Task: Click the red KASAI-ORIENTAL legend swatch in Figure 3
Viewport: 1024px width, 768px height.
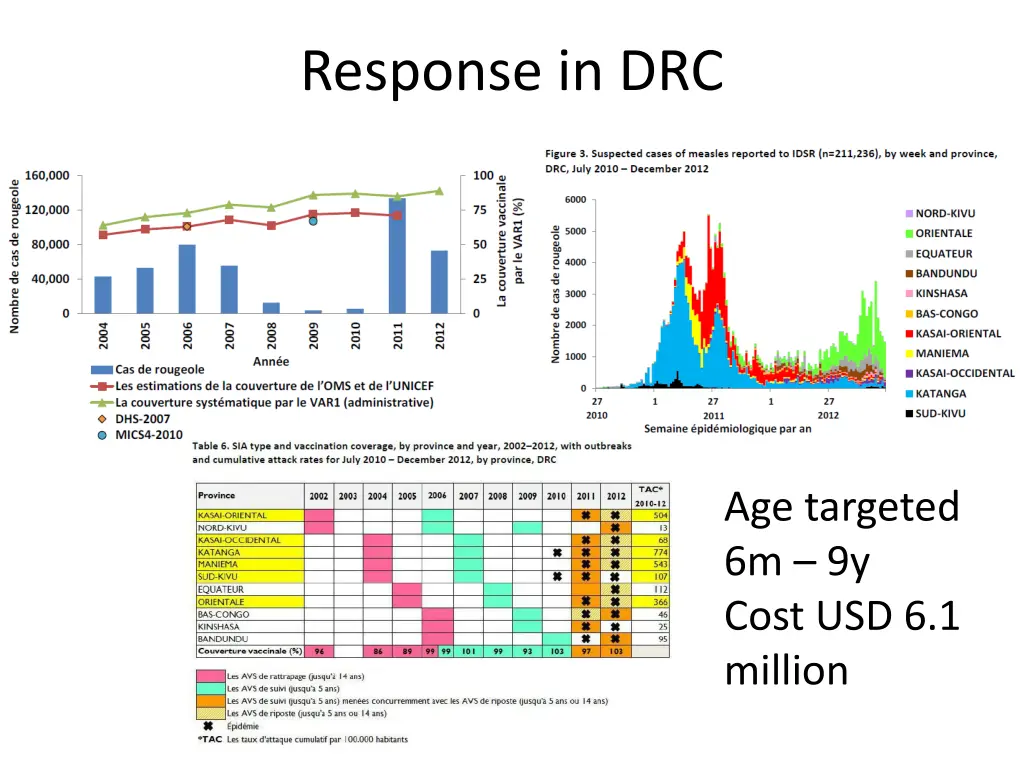Action: click(909, 334)
